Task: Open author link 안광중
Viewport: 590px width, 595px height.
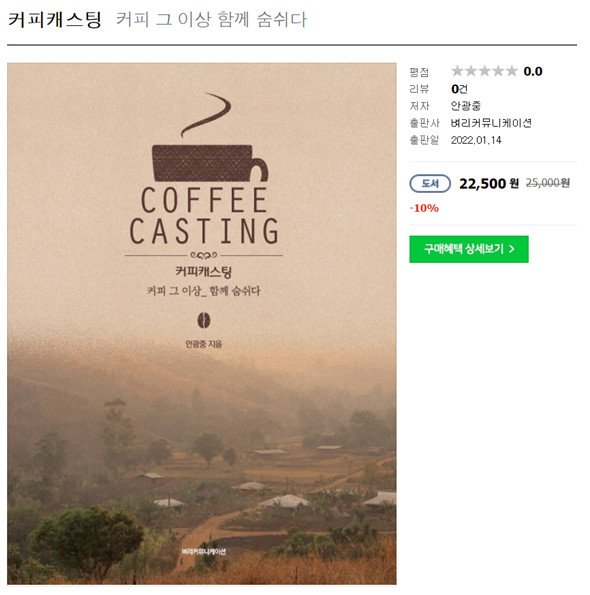Action: click(x=466, y=105)
